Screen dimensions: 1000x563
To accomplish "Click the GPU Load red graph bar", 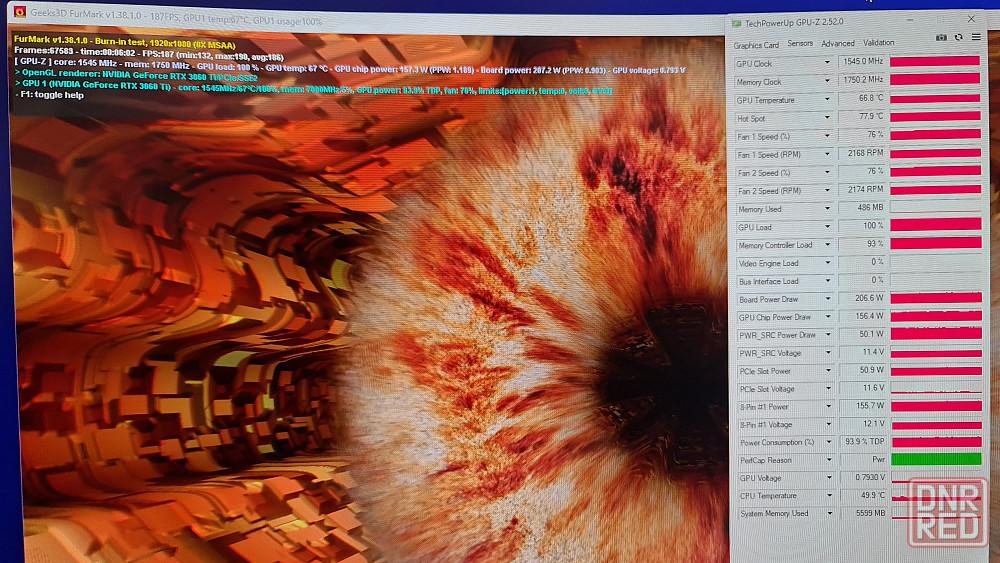I will [935, 227].
